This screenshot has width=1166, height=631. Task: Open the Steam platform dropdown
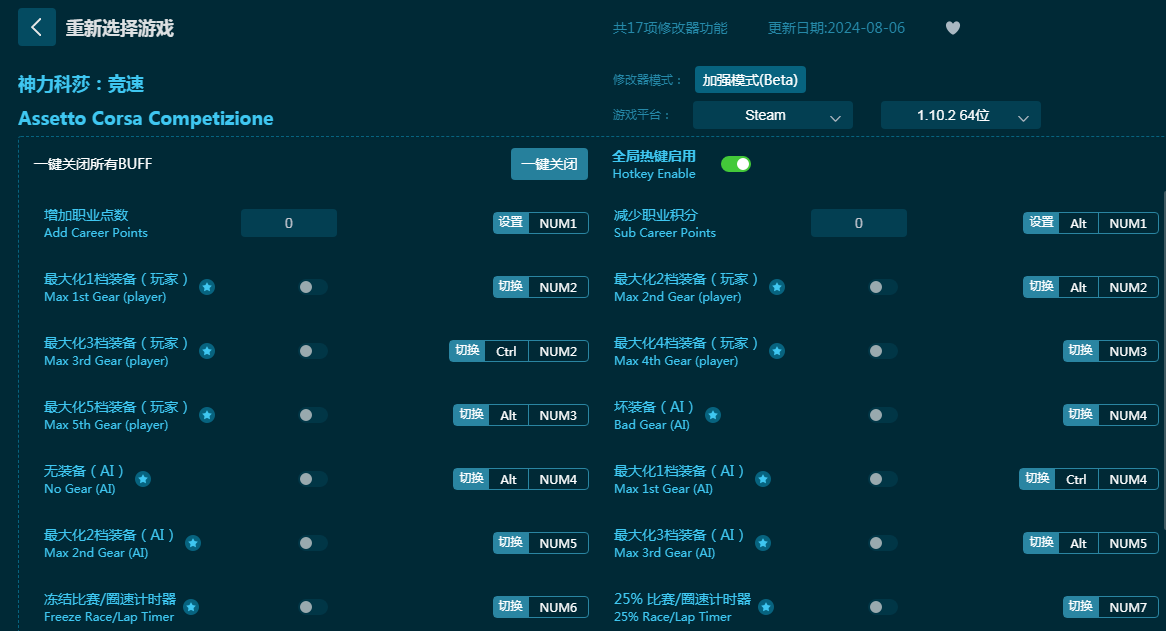coord(773,115)
